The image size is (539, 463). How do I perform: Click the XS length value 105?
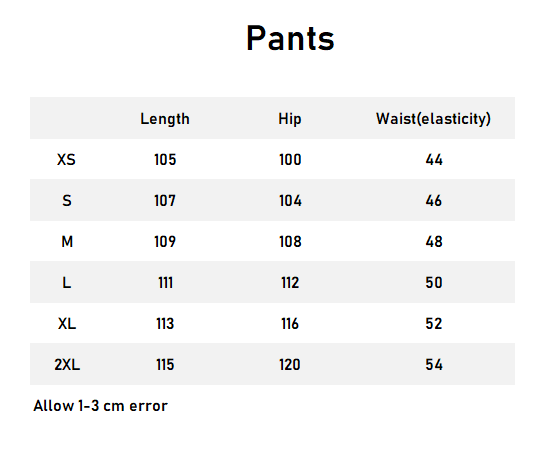click(x=165, y=159)
